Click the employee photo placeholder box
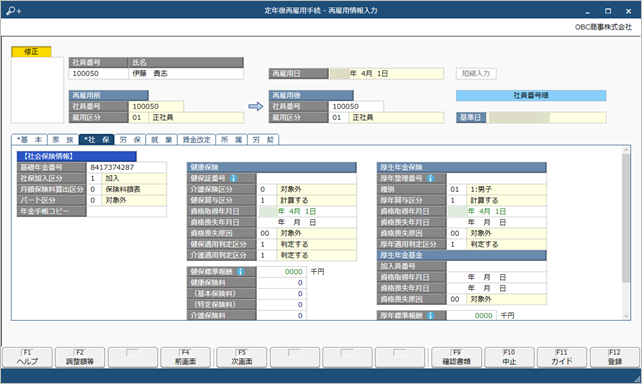642x384 pixels. point(37,90)
